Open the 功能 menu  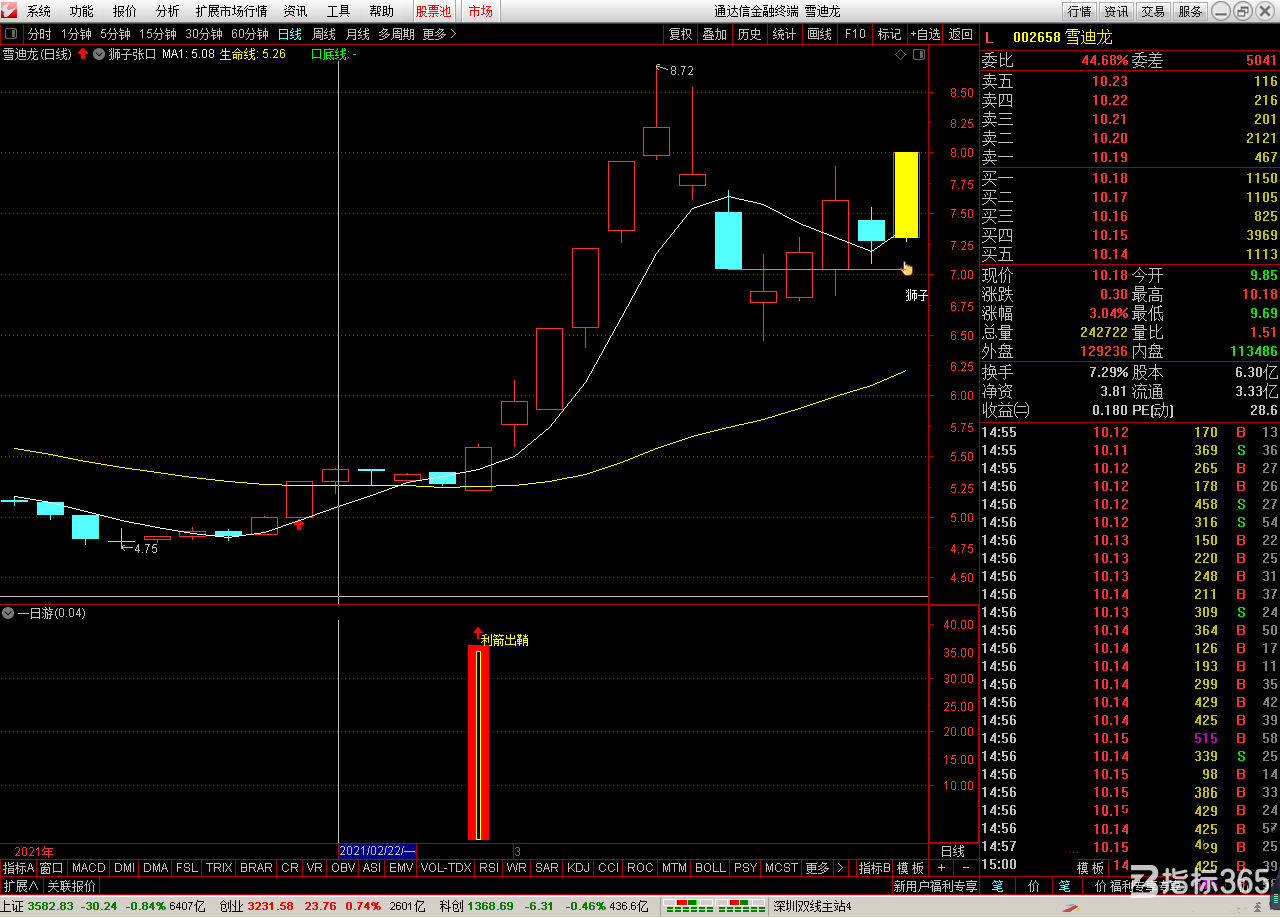pyautogui.click(x=82, y=11)
